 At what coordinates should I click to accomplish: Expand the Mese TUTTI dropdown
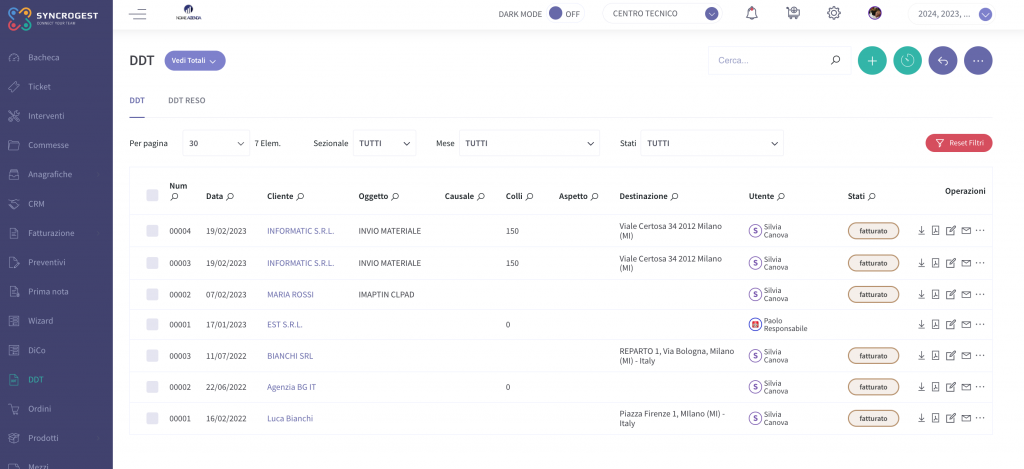coord(529,143)
